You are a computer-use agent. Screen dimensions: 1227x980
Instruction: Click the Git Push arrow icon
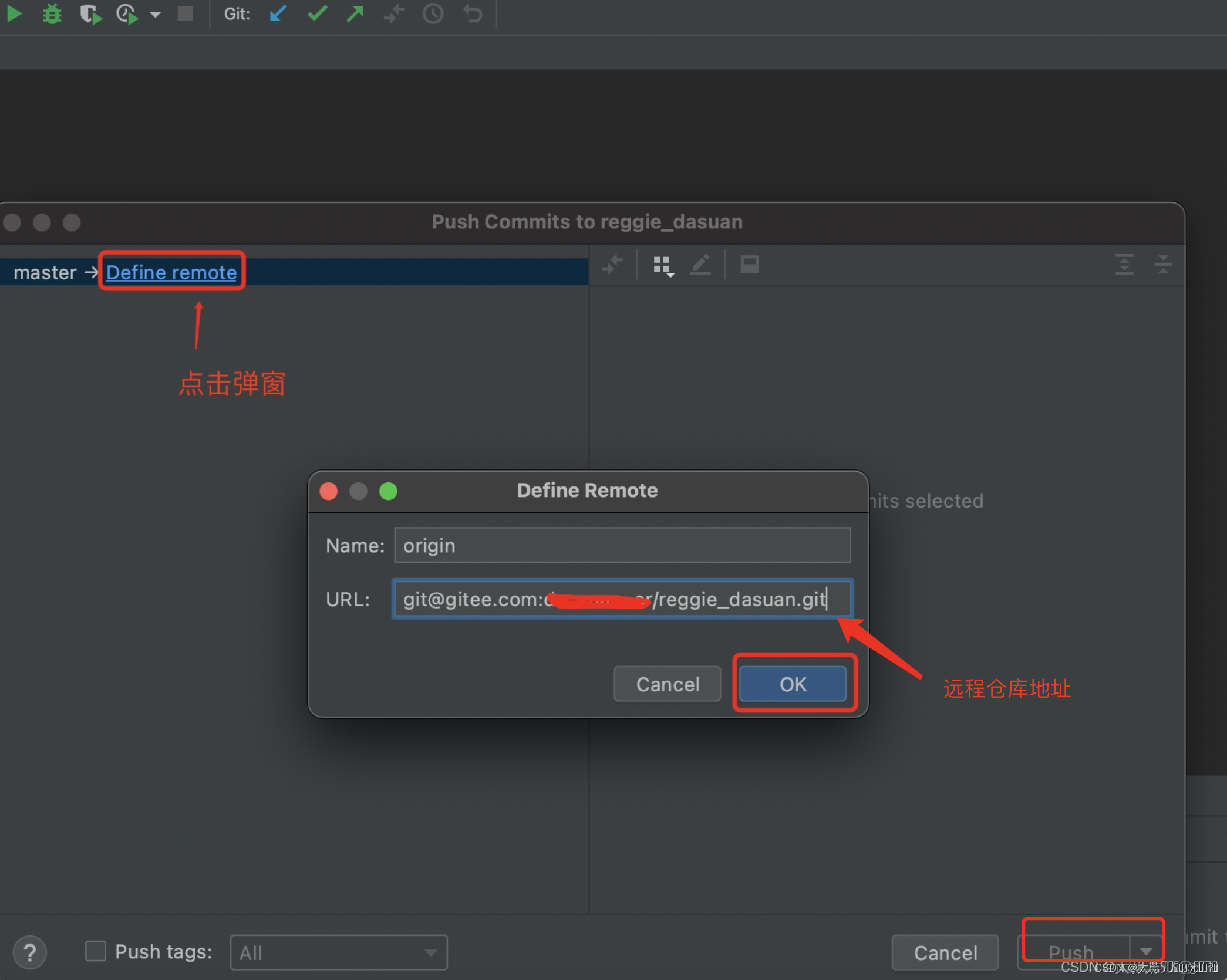[355, 13]
